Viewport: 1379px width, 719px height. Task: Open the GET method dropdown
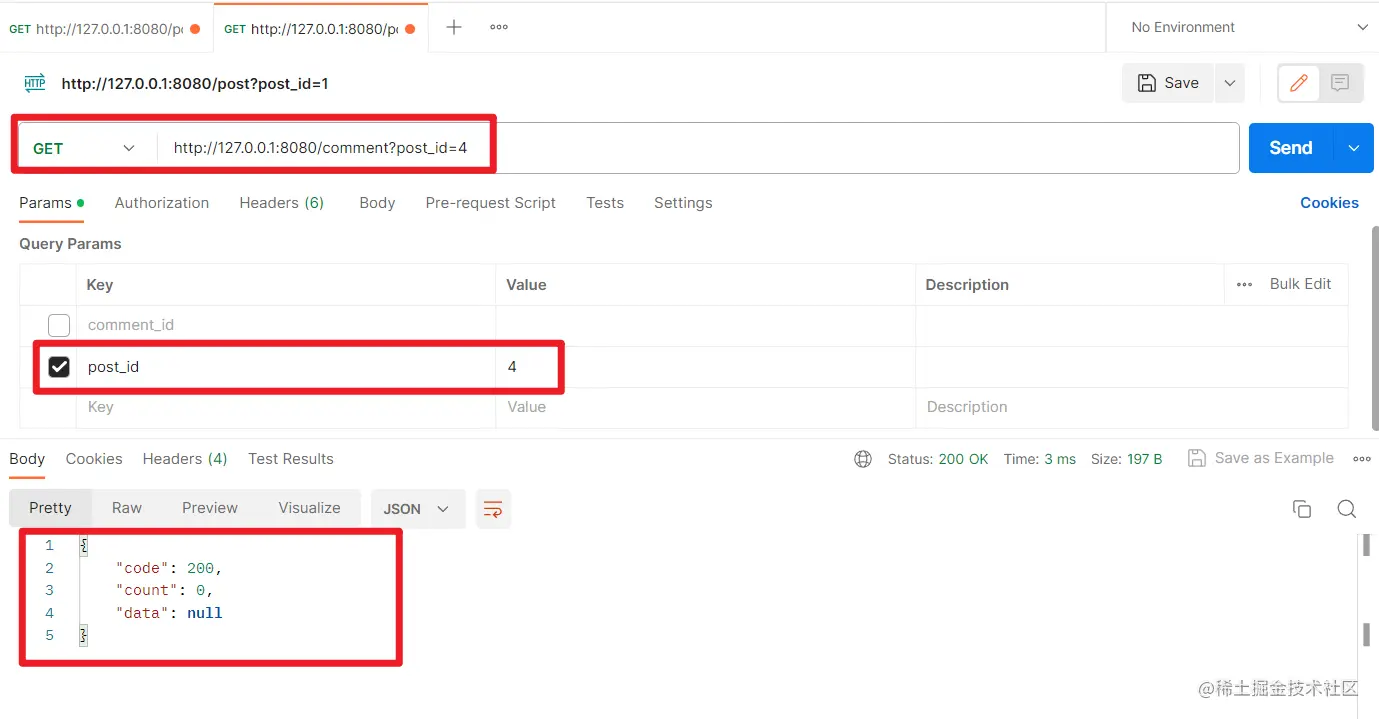(x=84, y=148)
